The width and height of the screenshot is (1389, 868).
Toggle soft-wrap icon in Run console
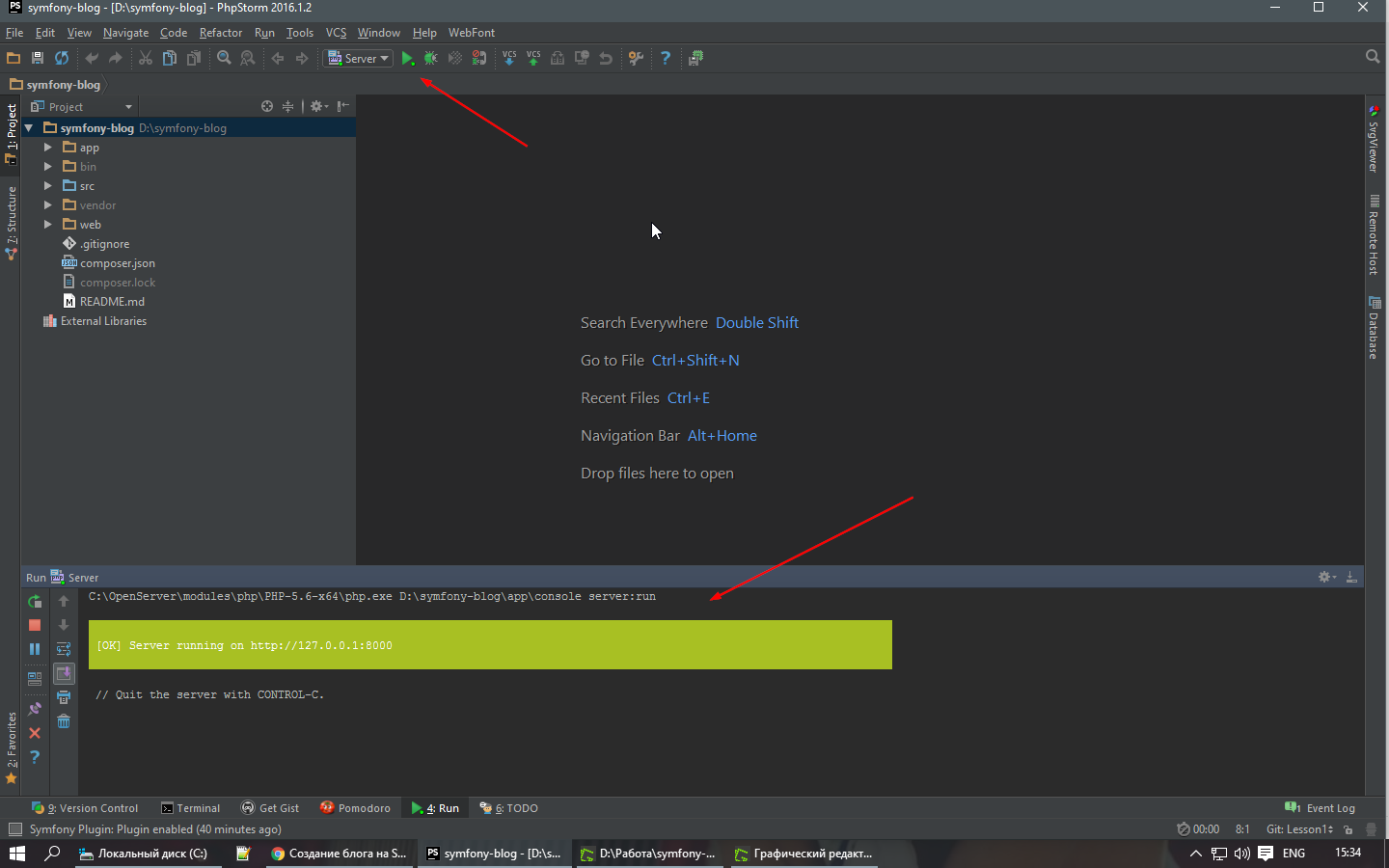(64, 649)
